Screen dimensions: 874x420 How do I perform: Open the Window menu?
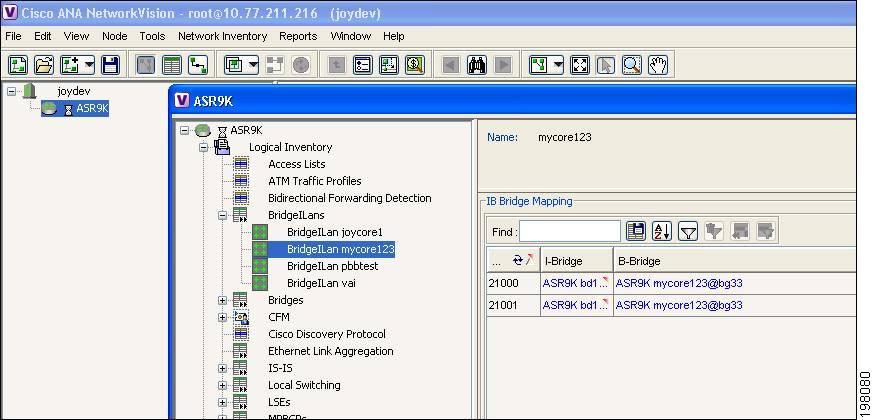(351, 36)
